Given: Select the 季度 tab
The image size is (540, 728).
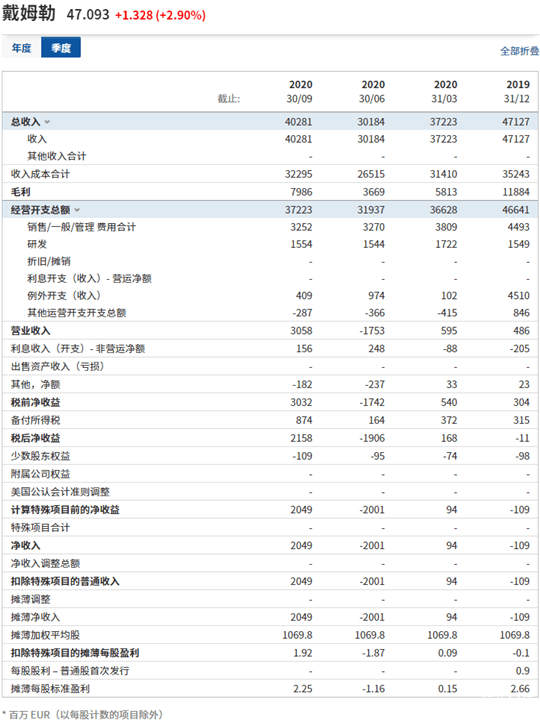Looking at the screenshot, I should 61,48.
